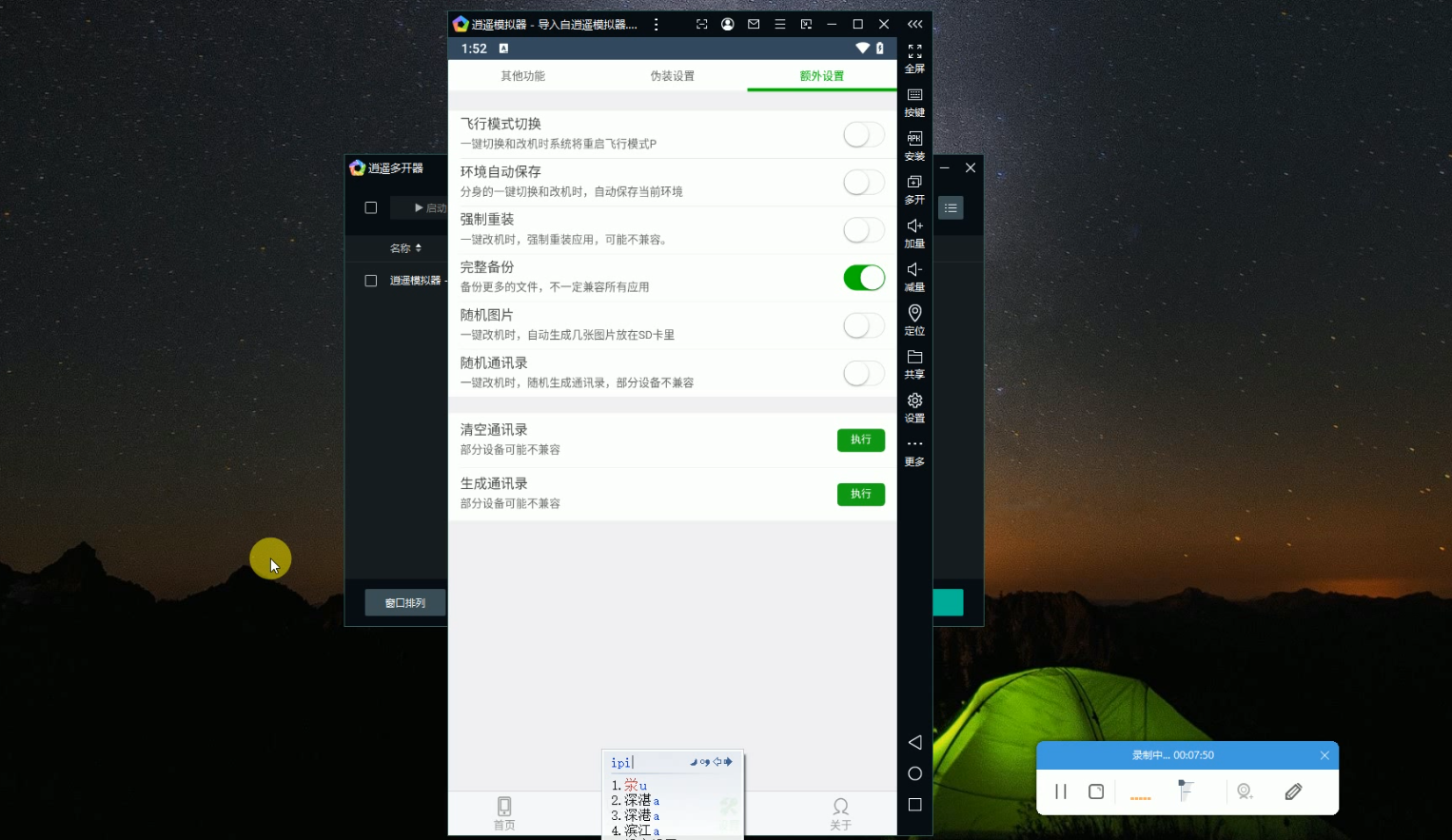The width and height of the screenshot is (1452, 840).
Task: Open the annotation pencil tool in recorder
Action: click(x=1293, y=791)
